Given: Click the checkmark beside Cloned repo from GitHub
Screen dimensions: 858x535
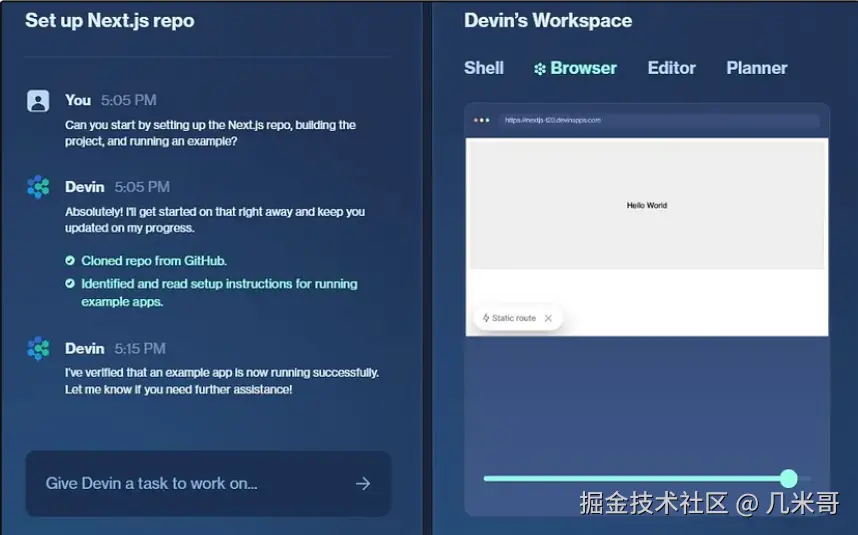Looking at the screenshot, I should pyautogui.click(x=70, y=260).
